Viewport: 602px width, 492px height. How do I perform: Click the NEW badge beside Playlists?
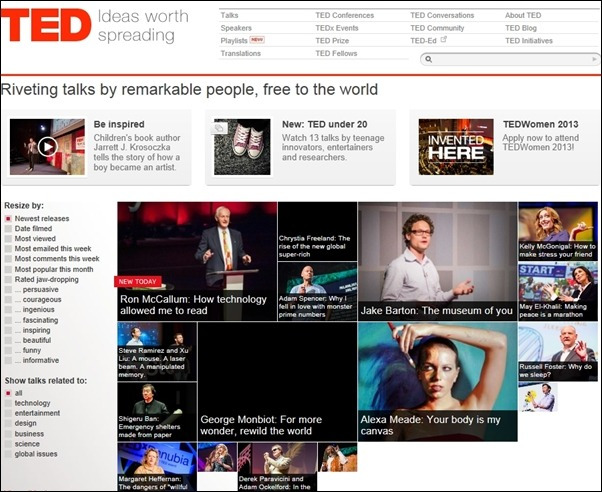(x=257, y=39)
